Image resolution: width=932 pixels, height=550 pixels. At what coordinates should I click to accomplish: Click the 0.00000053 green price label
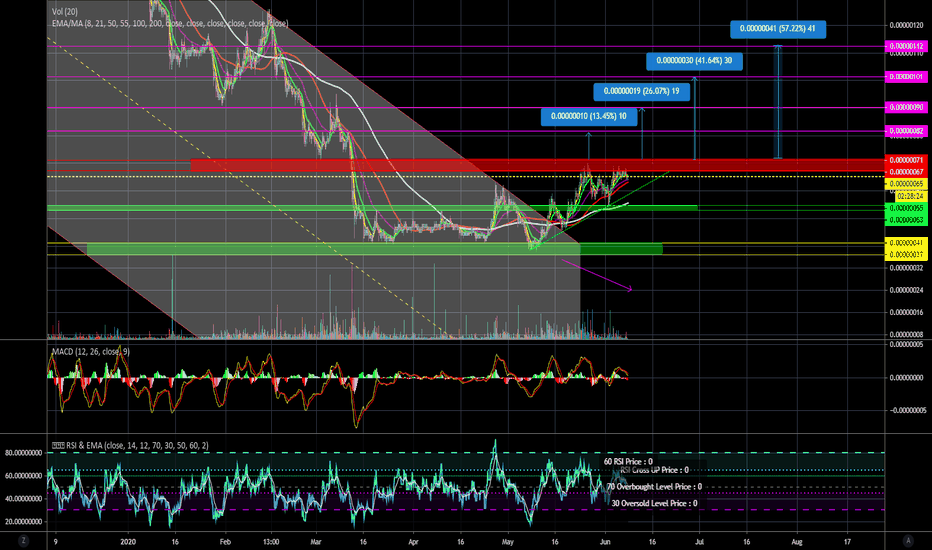pos(906,220)
